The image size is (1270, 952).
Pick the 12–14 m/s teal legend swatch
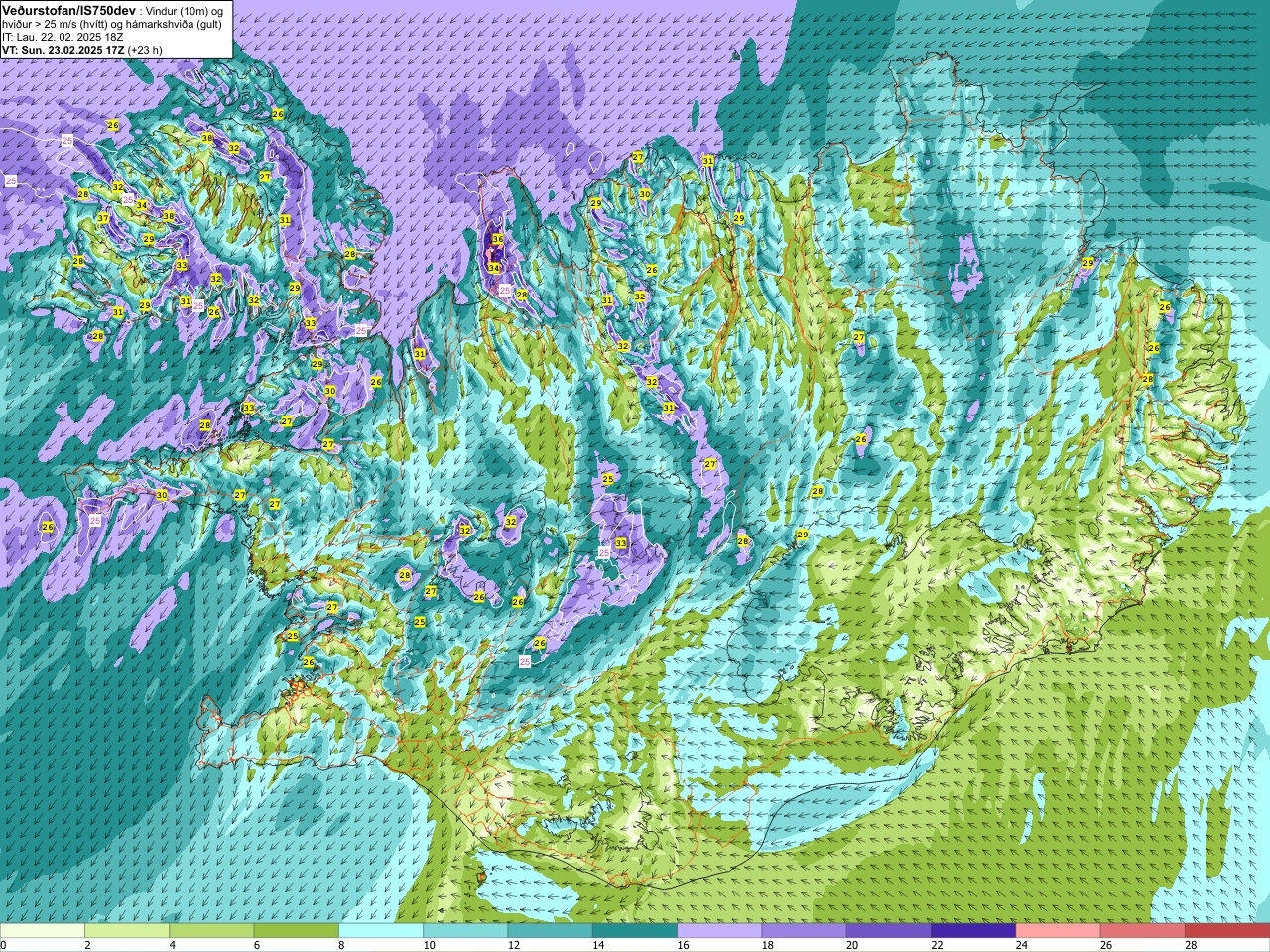550,931
